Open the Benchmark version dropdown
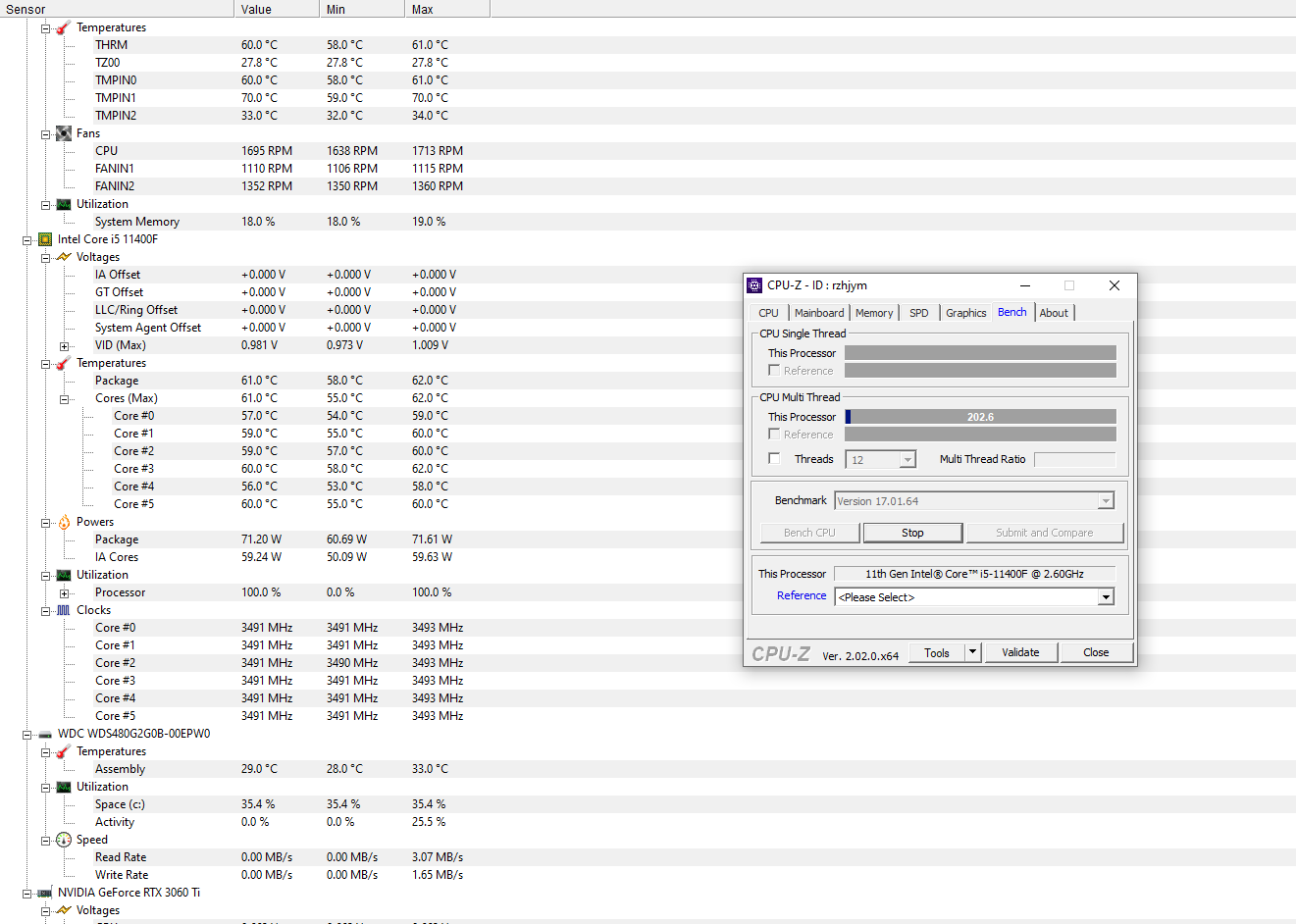Image resolution: width=1296 pixels, height=924 pixels. (1106, 501)
